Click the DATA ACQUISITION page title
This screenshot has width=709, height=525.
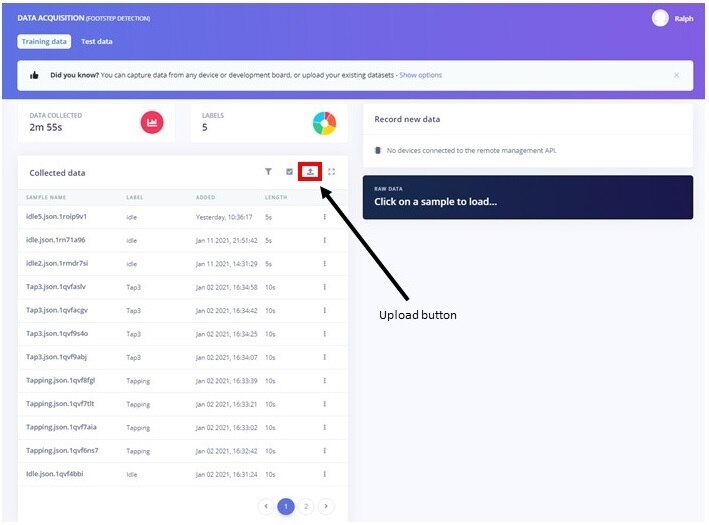coord(51,18)
